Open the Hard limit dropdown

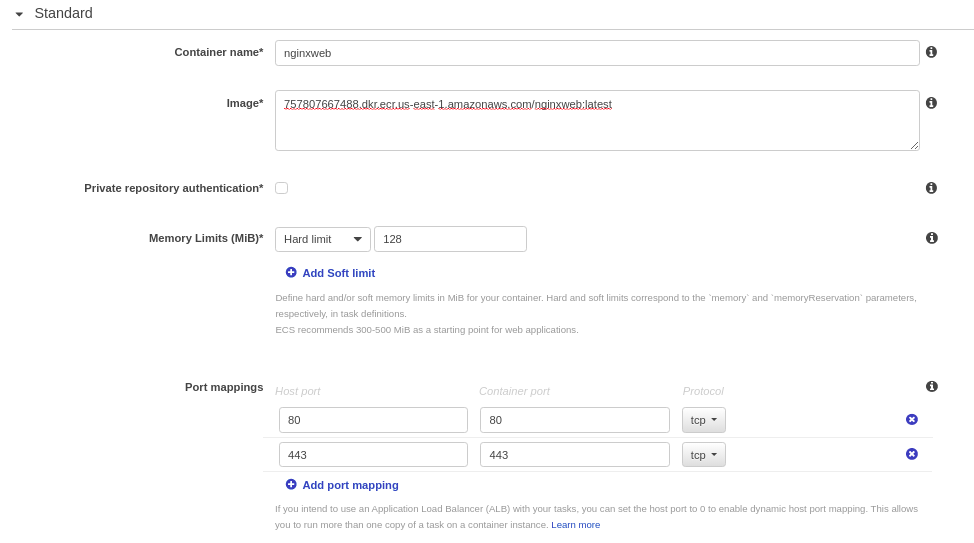coord(323,239)
